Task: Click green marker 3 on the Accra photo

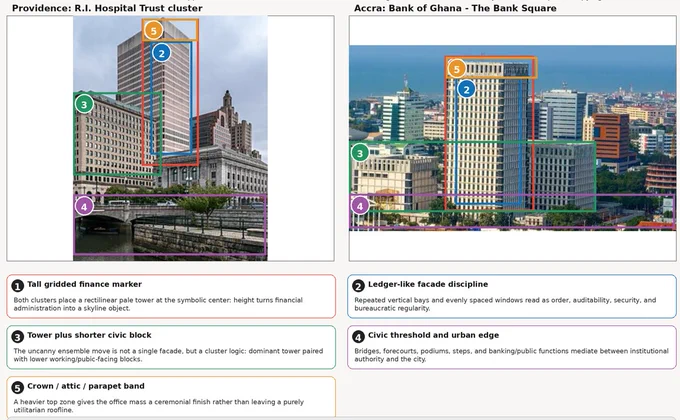Action: [x=360, y=153]
